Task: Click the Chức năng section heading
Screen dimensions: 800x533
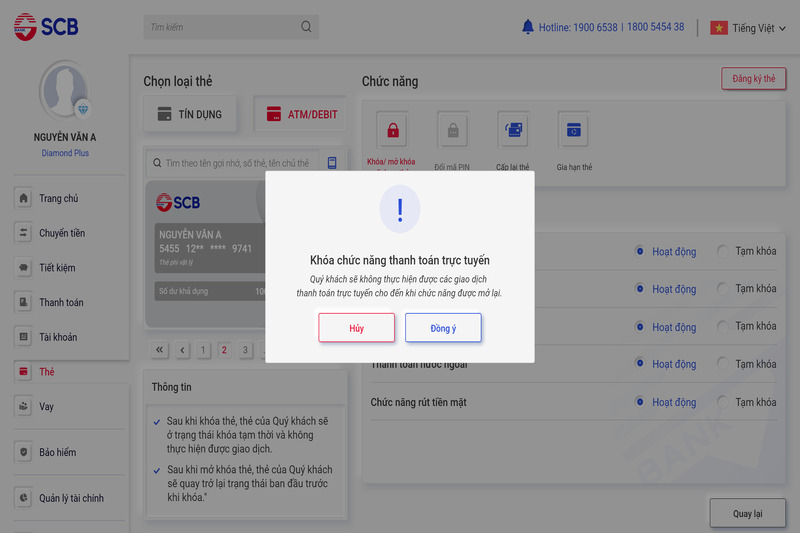Action: point(390,81)
